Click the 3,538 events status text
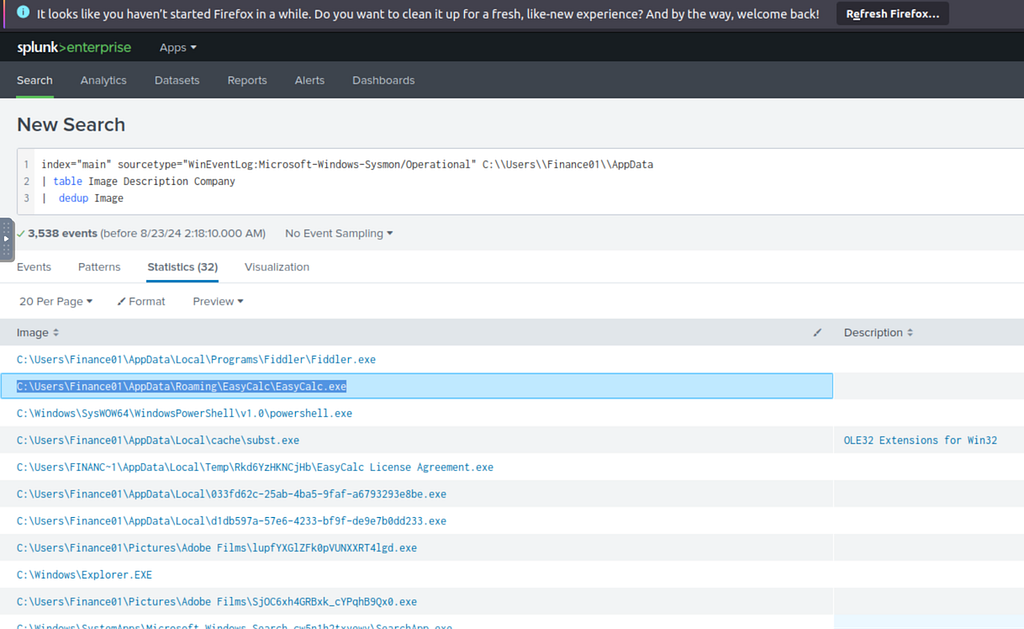The image size is (1024, 629). (x=63, y=233)
